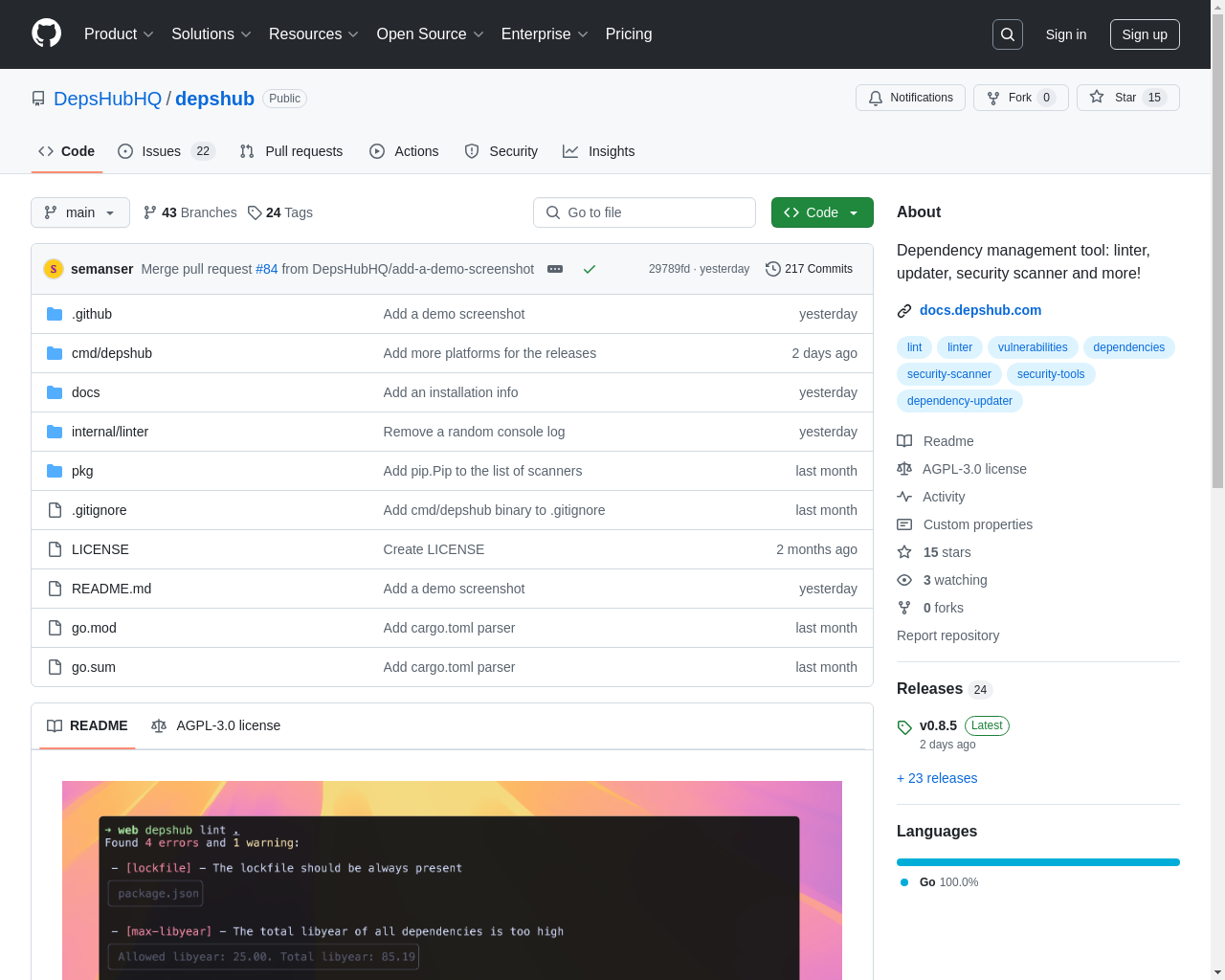The height and width of the screenshot is (980, 1225).
Task: Open the green Code dropdown button
Action: pyautogui.click(x=822, y=212)
